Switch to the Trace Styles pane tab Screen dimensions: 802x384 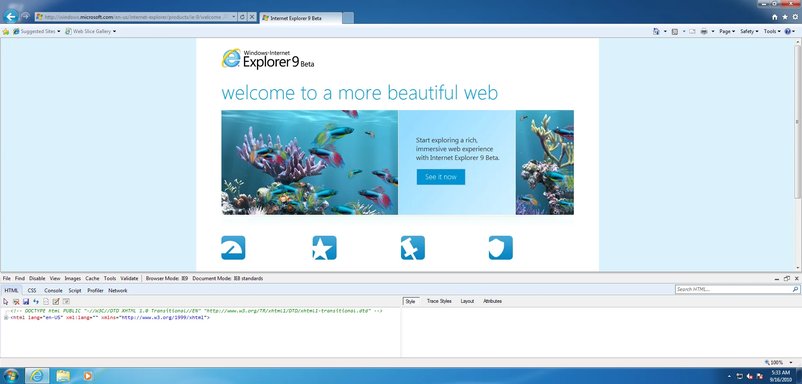439,301
